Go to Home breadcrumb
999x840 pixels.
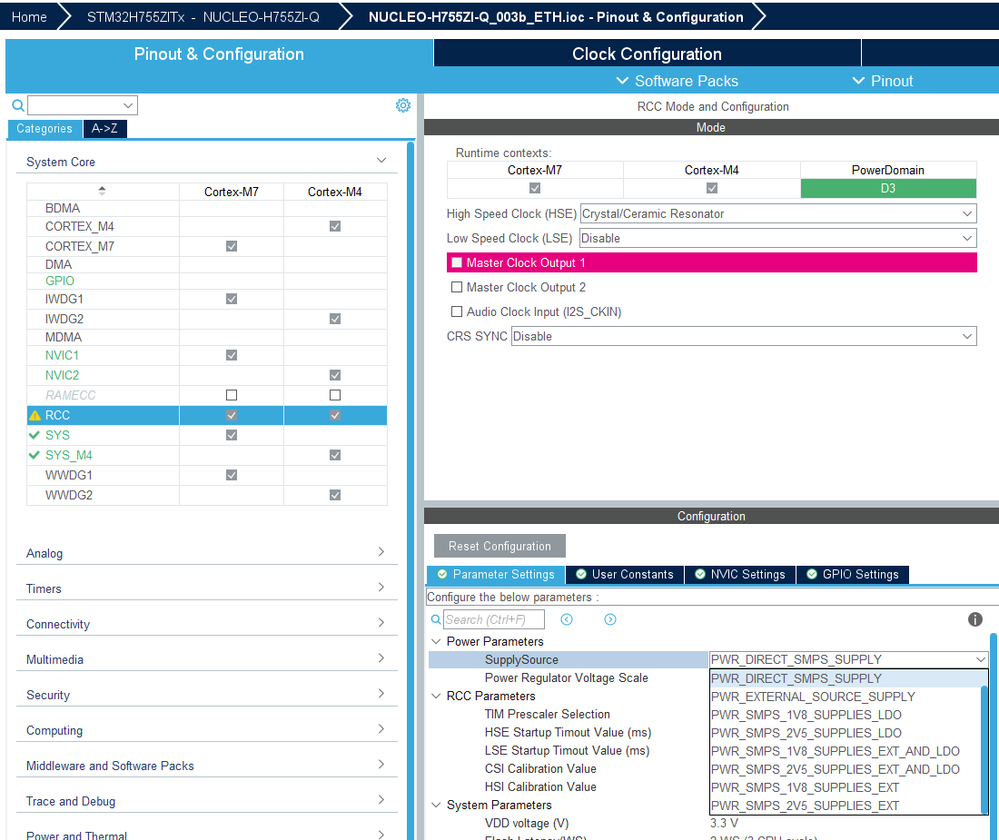tap(29, 17)
